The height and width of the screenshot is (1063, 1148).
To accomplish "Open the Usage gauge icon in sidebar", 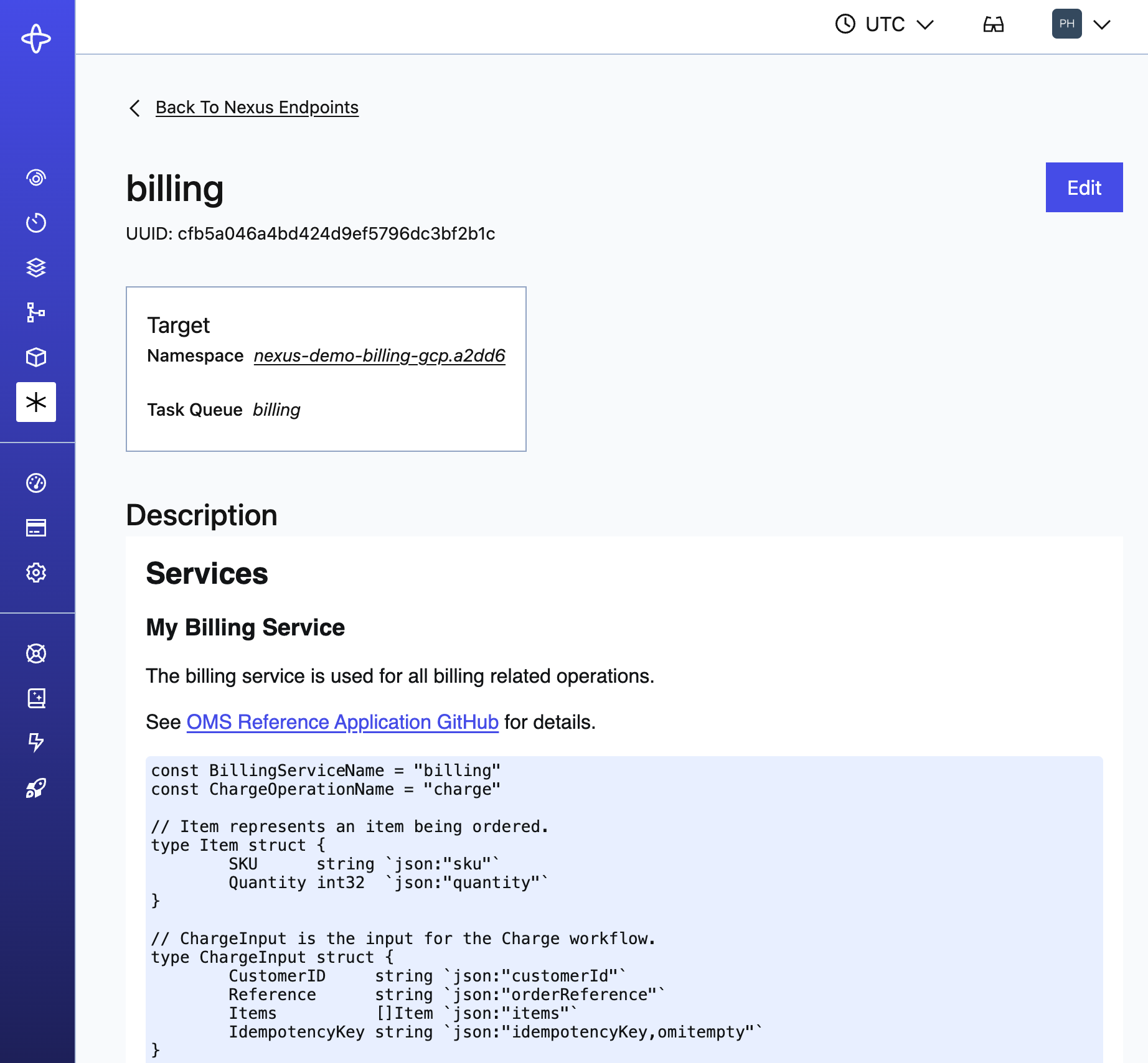I will click(x=36, y=482).
